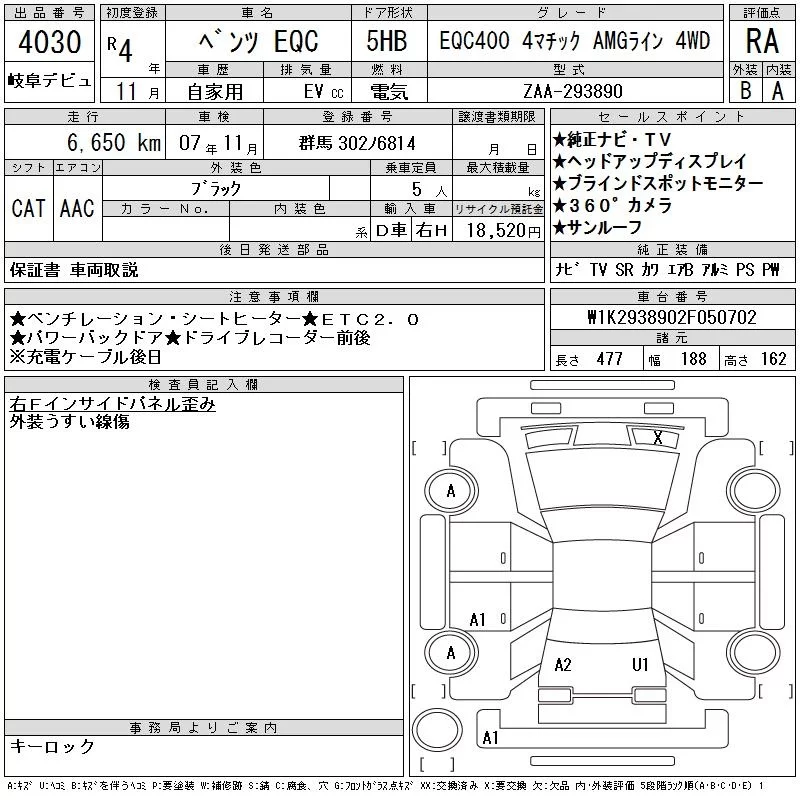
Task: Click the damage code legend at bottom
Action: pos(386,786)
